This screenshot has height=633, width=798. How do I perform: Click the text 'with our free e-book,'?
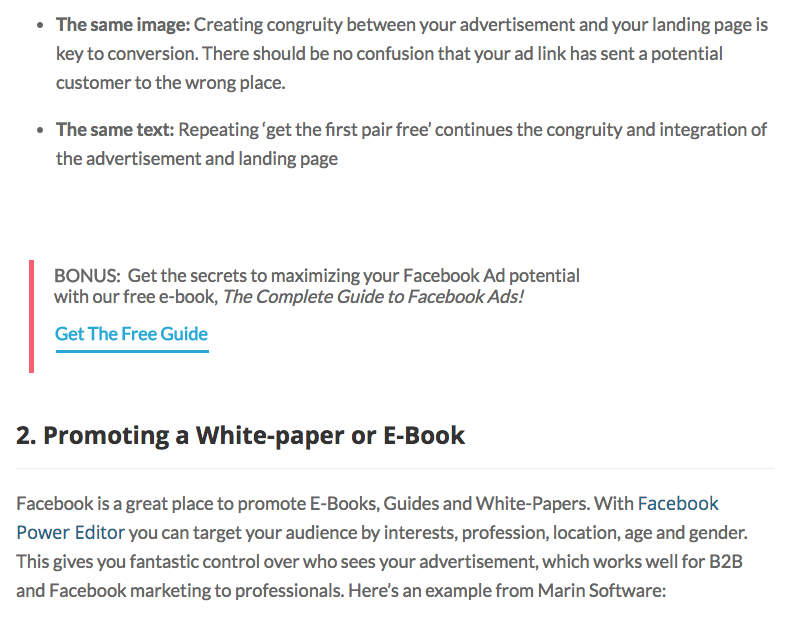coord(136,297)
